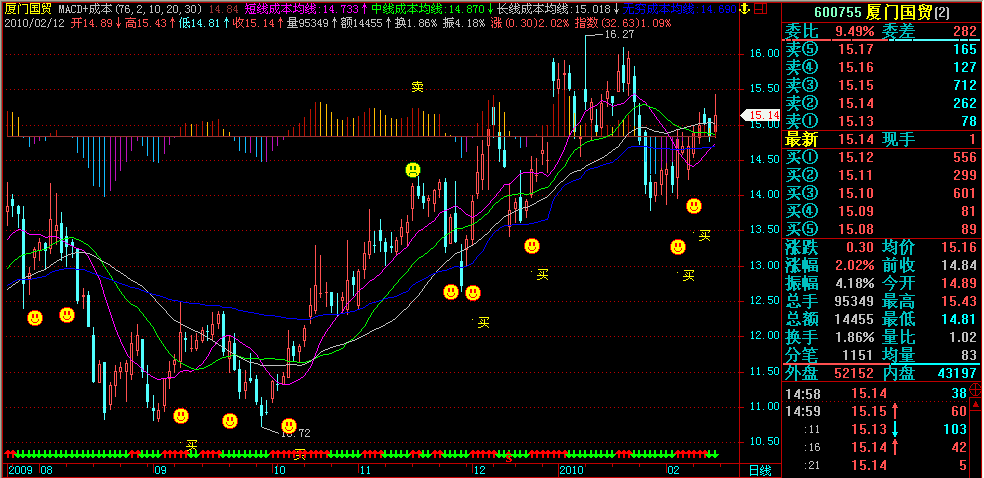This screenshot has height=478, width=984.
Task: Click the :21 tick row with volume 5
Action: click(x=877, y=465)
